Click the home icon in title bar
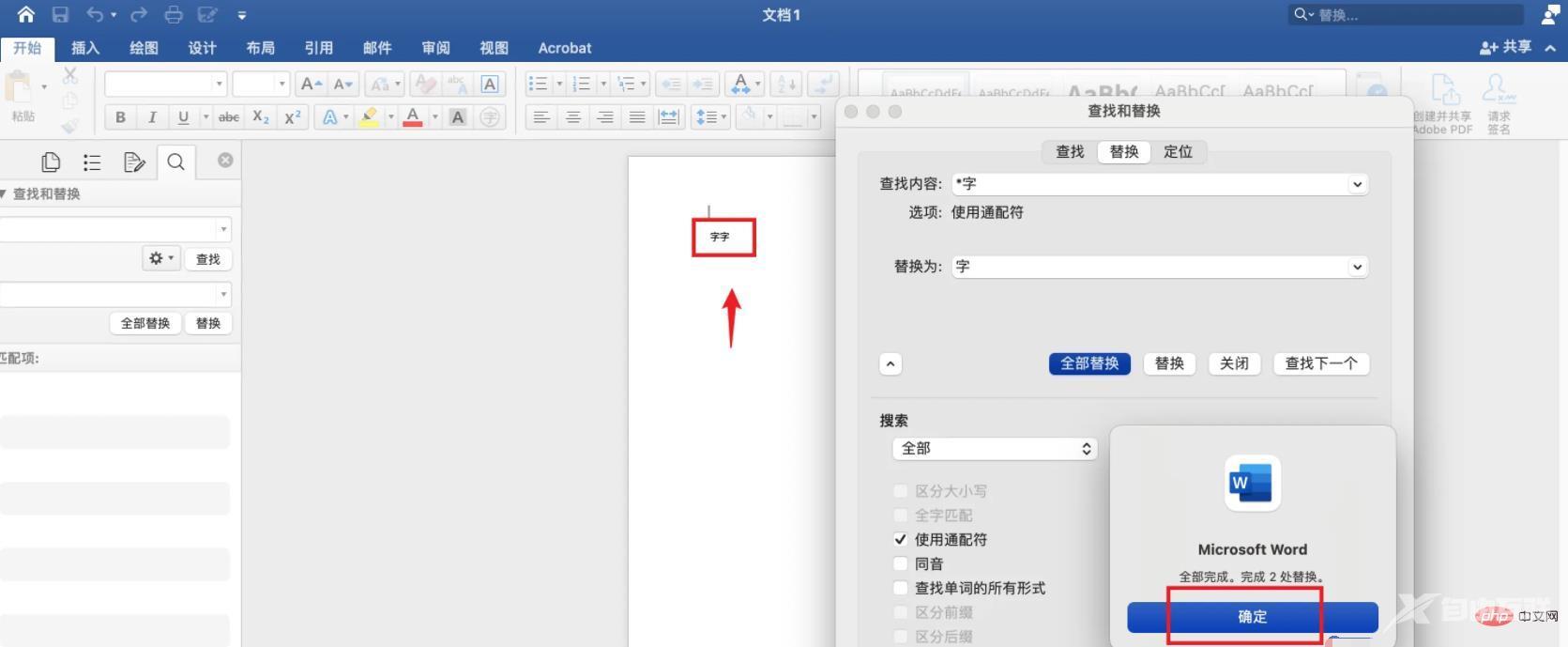 point(25,15)
